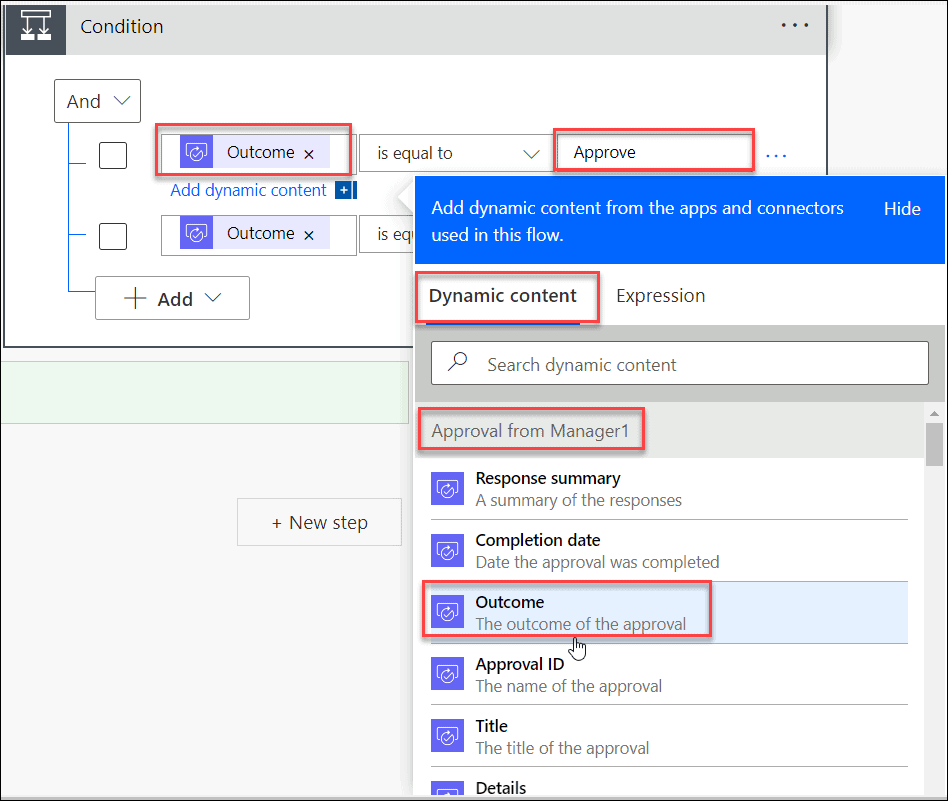Click the Approve value input field
Image resolution: width=948 pixels, height=801 pixels.
pyautogui.click(x=654, y=152)
